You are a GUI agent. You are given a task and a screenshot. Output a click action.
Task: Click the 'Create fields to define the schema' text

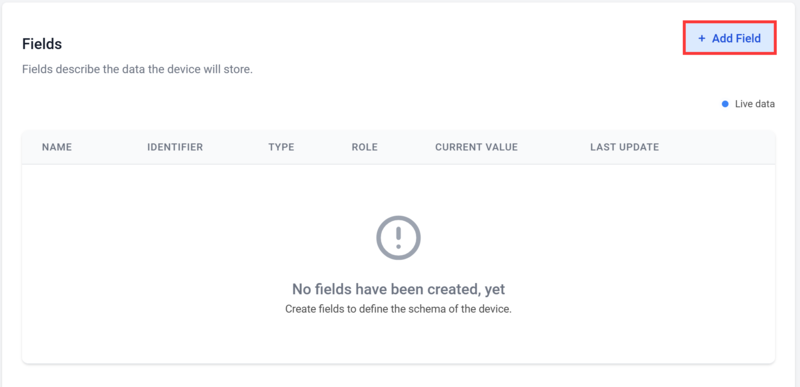pyautogui.click(x=398, y=309)
